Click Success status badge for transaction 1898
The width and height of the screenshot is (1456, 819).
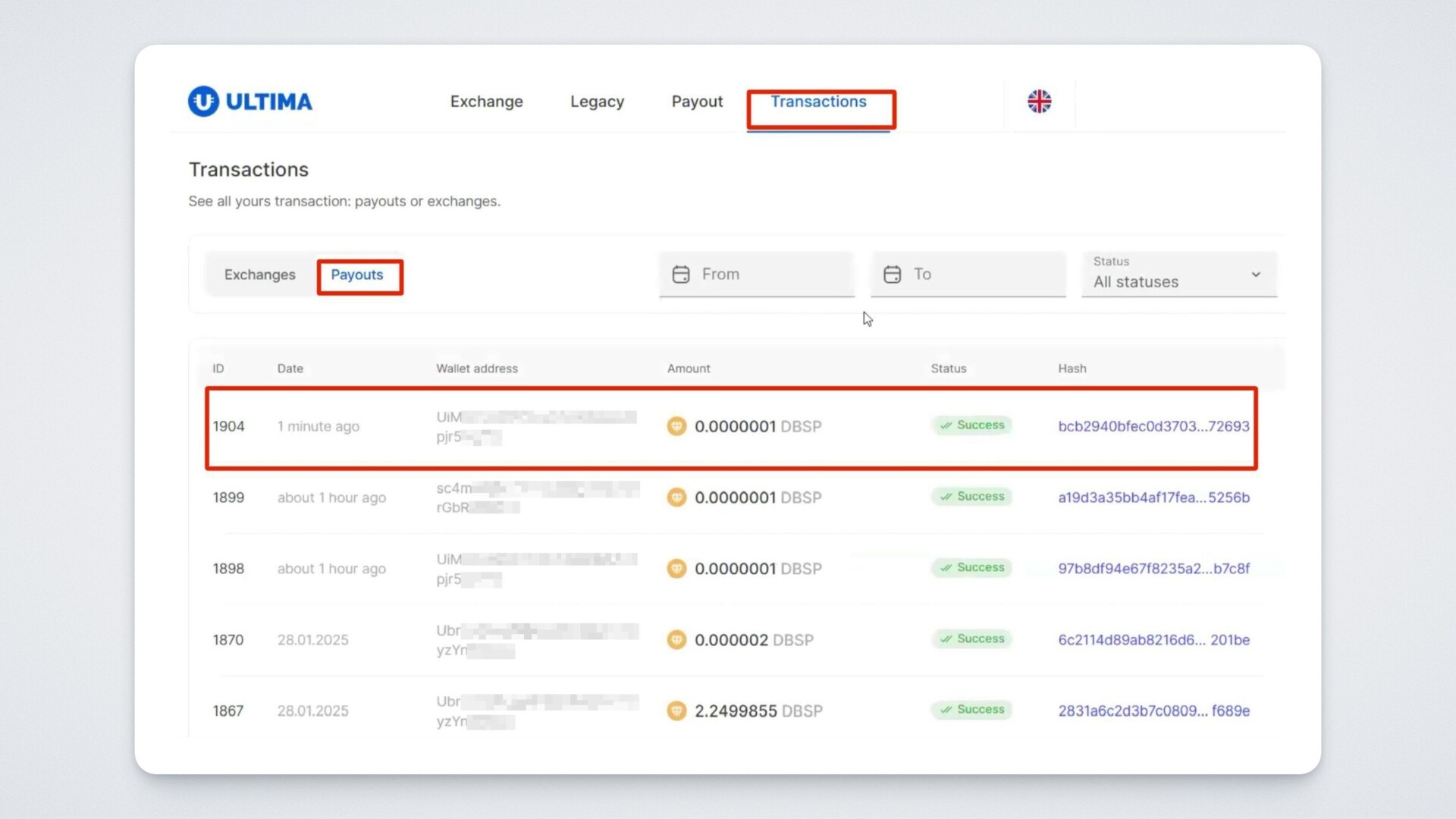click(x=972, y=568)
